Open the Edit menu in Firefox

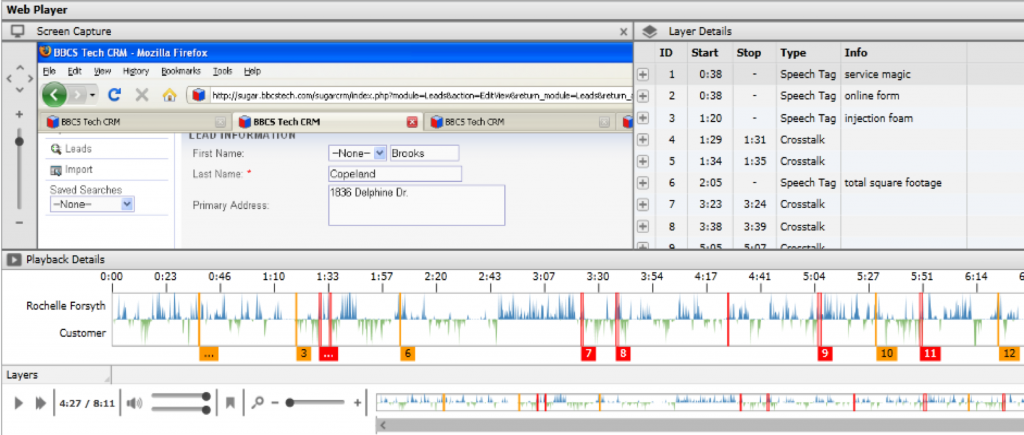(x=74, y=71)
